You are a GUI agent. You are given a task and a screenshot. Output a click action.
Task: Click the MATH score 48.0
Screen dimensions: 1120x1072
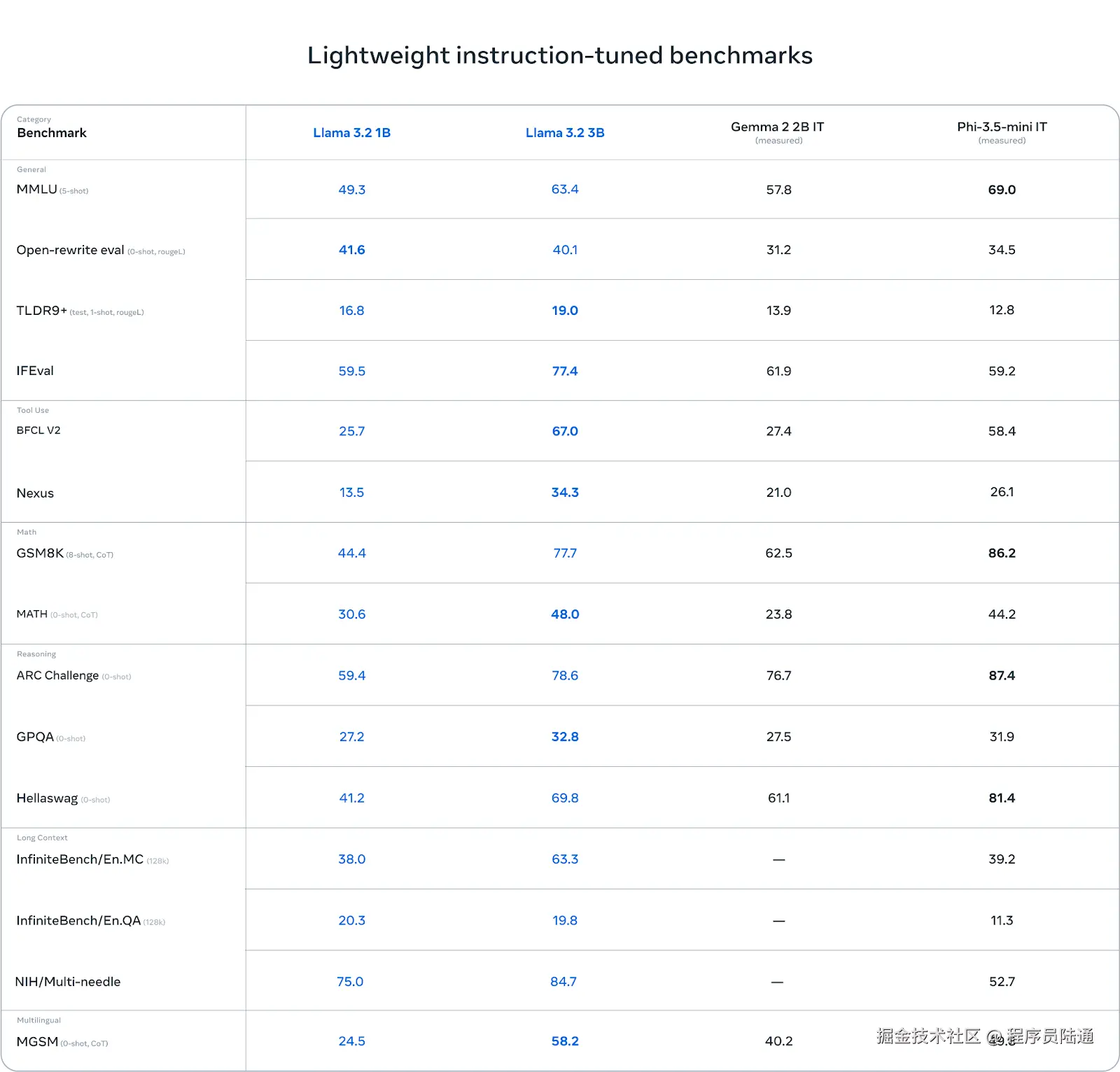pyautogui.click(x=565, y=614)
